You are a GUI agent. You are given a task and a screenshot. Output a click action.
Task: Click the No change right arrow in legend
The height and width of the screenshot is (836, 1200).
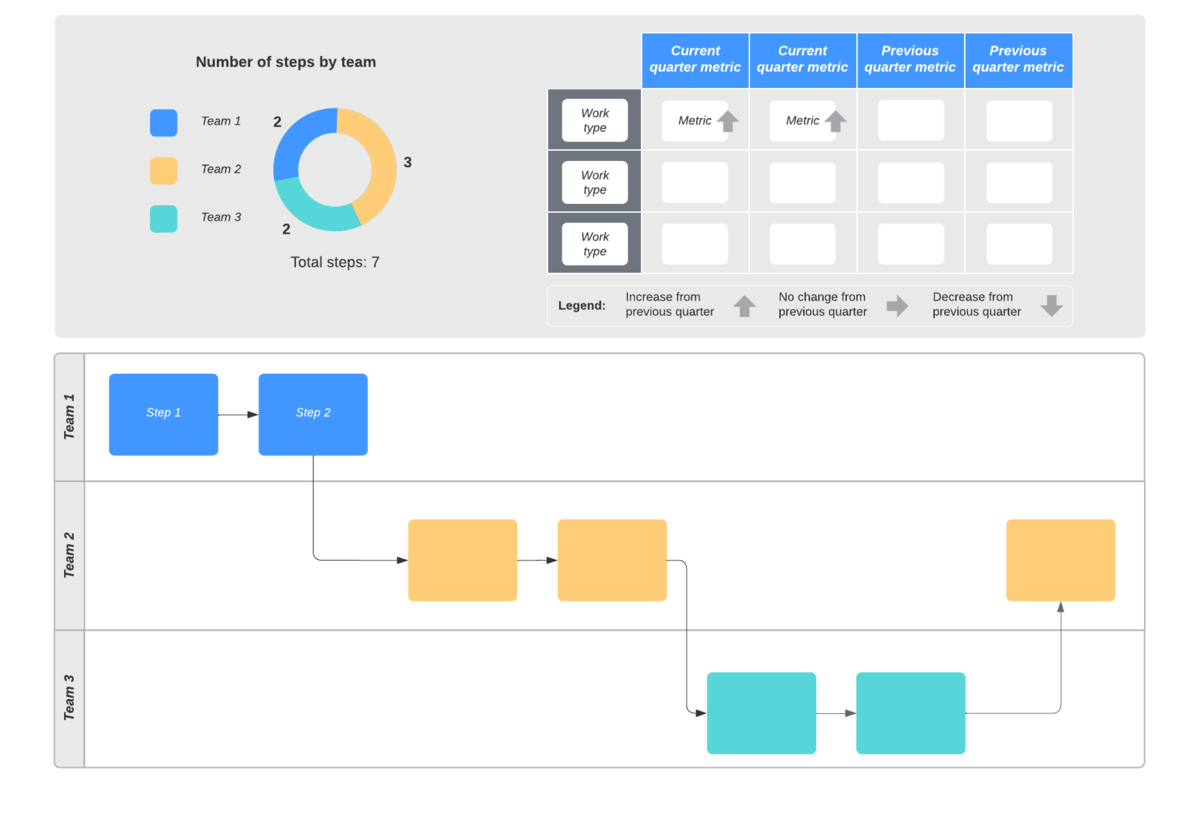click(897, 306)
